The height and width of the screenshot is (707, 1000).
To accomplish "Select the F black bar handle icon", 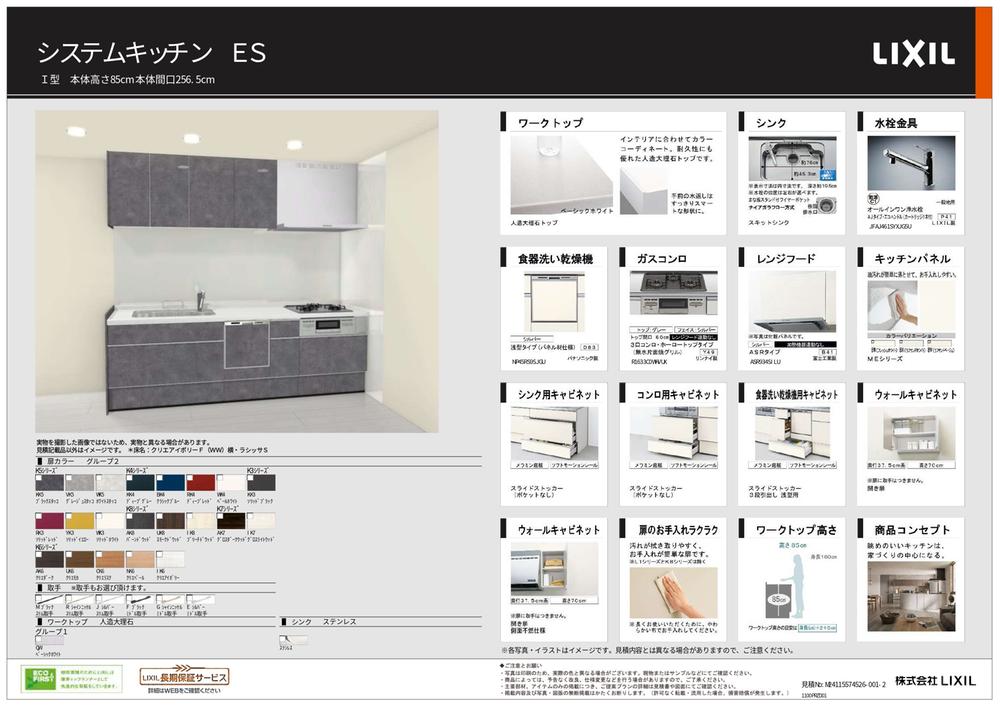I will click(138, 598).
